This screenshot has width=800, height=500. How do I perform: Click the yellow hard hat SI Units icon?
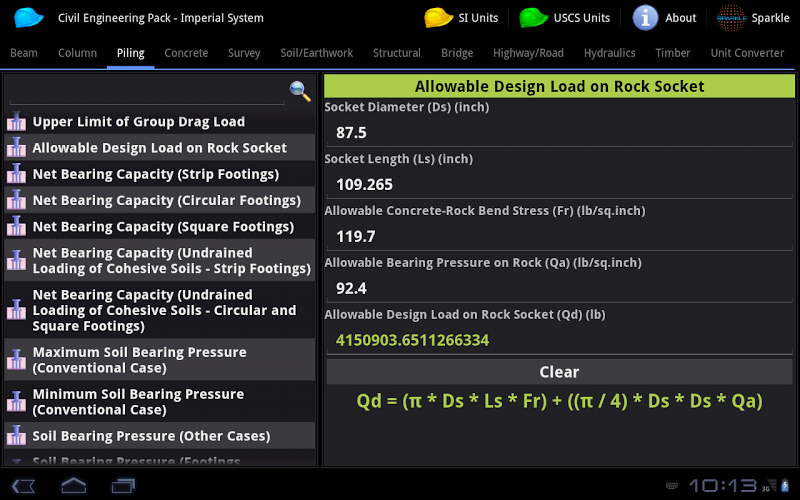(438, 17)
